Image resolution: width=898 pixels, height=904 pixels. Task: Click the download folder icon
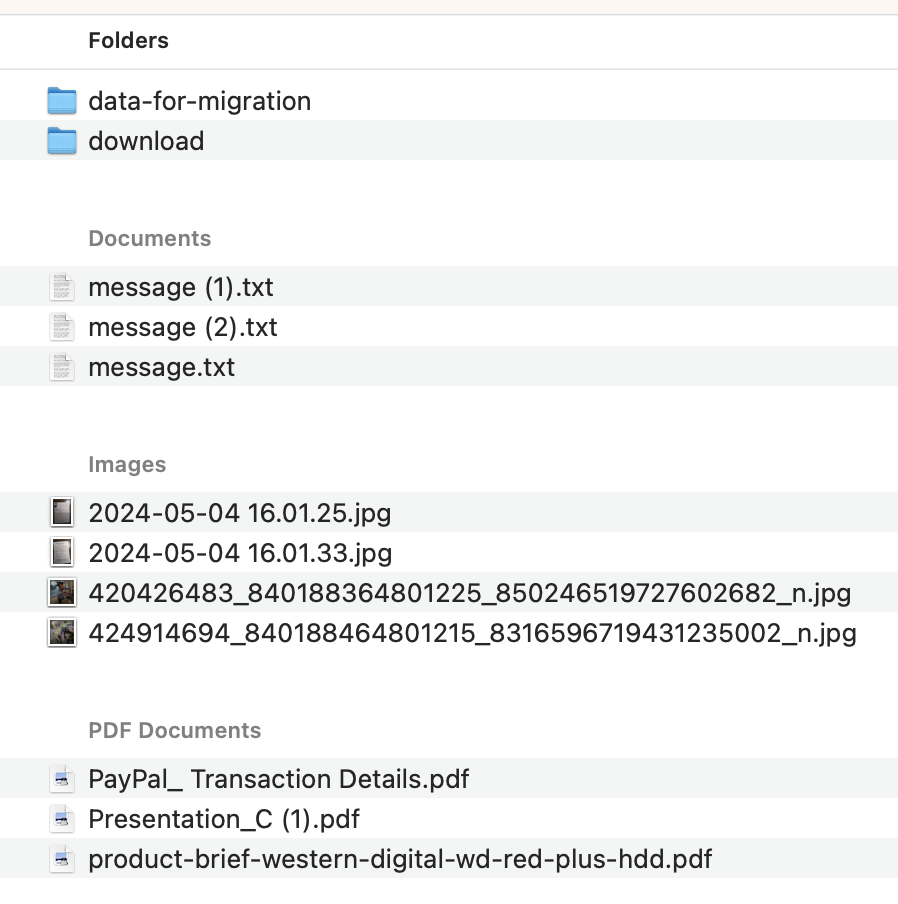coord(62,141)
